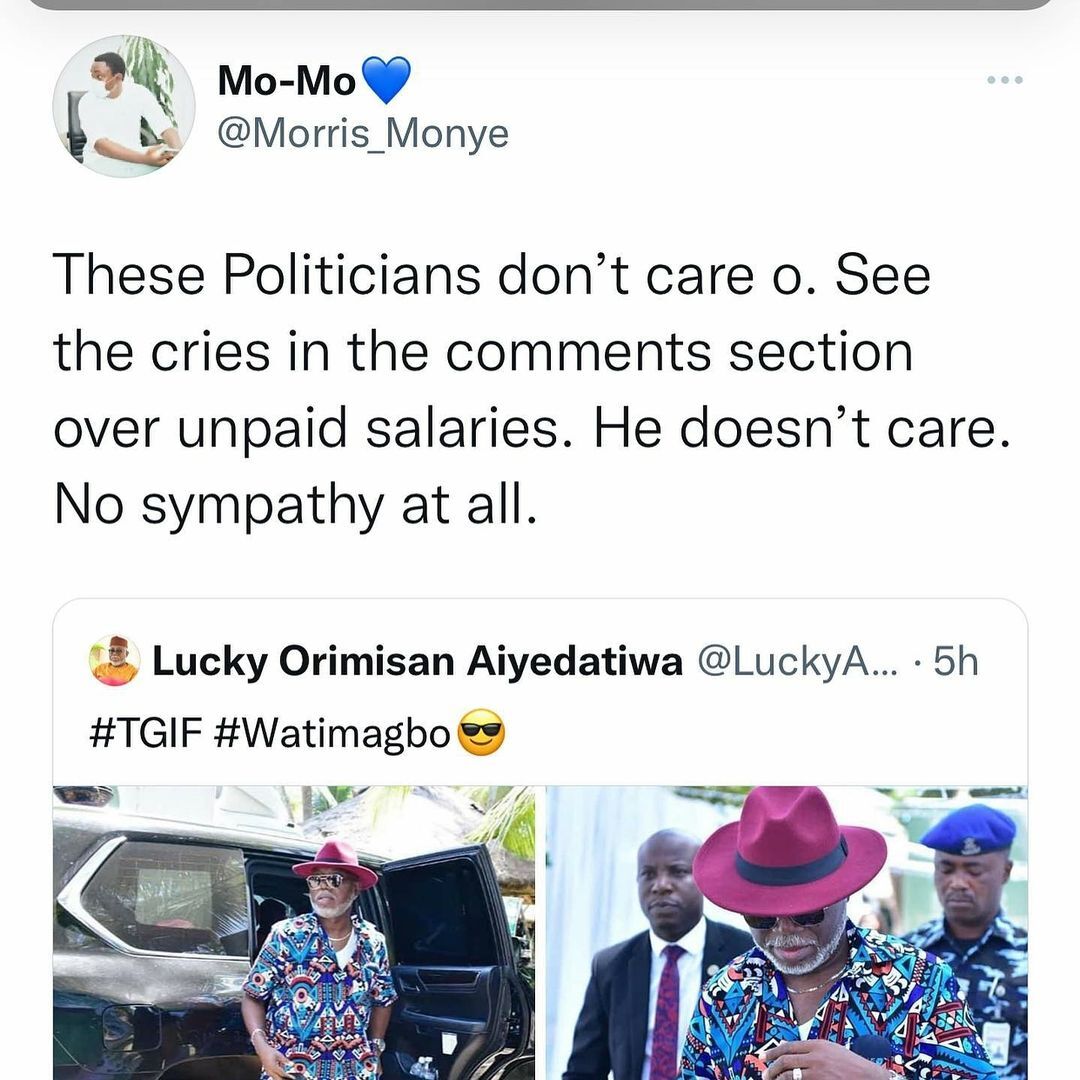This screenshot has width=1080, height=1080.
Task: Open Mo-Mo's profile picture
Action: tap(124, 106)
